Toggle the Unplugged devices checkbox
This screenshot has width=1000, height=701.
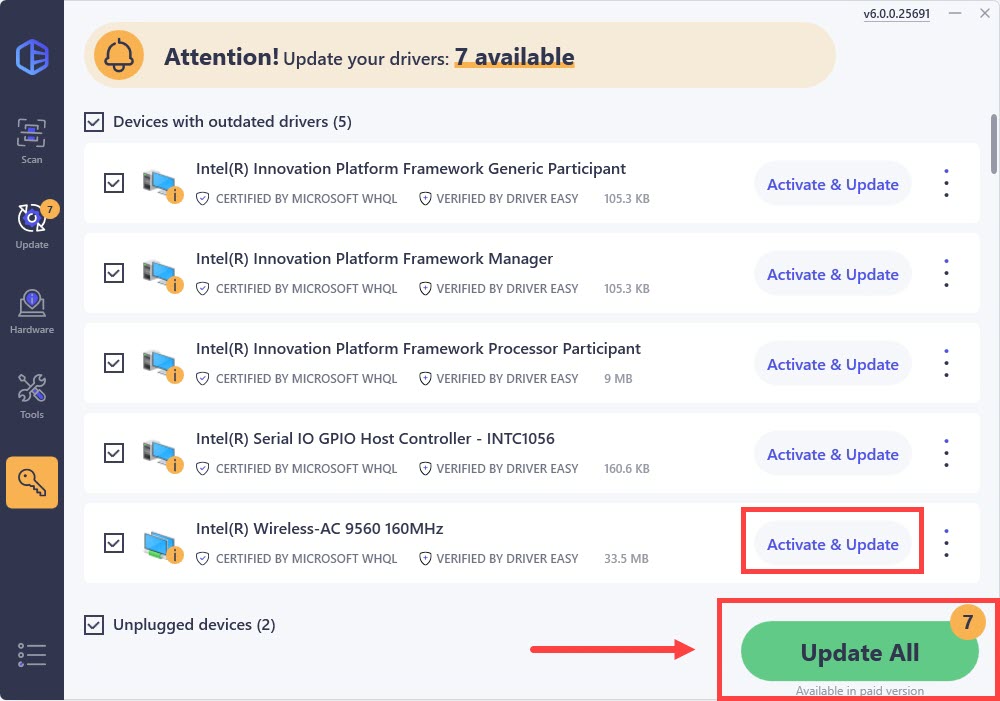point(94,625)
